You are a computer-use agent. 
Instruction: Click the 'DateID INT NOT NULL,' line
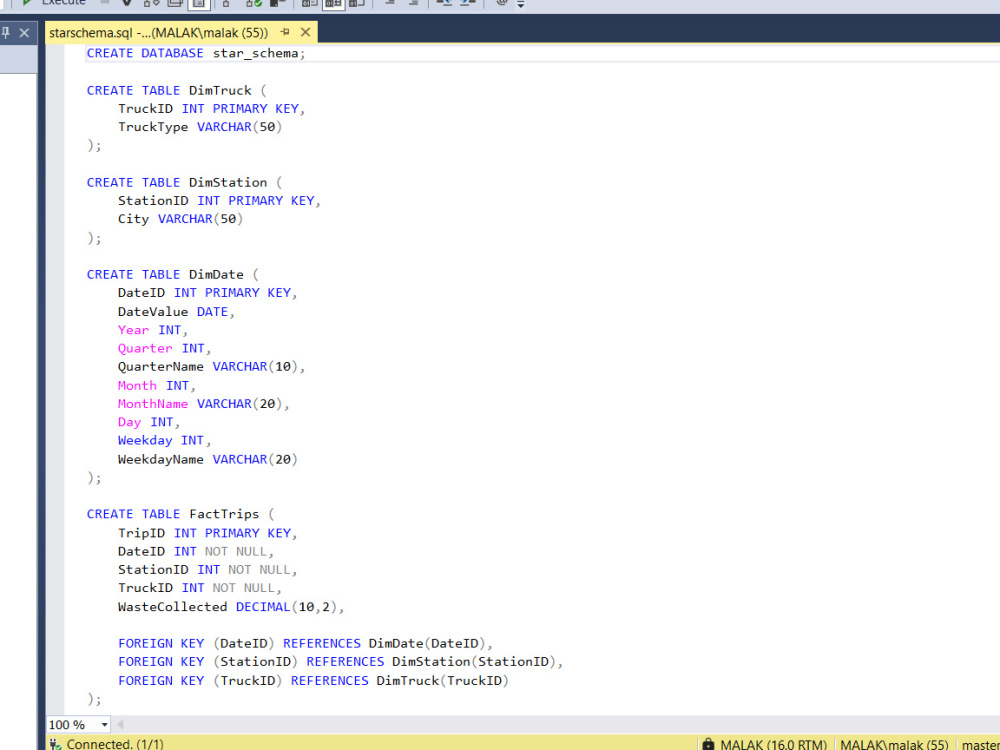196,551
